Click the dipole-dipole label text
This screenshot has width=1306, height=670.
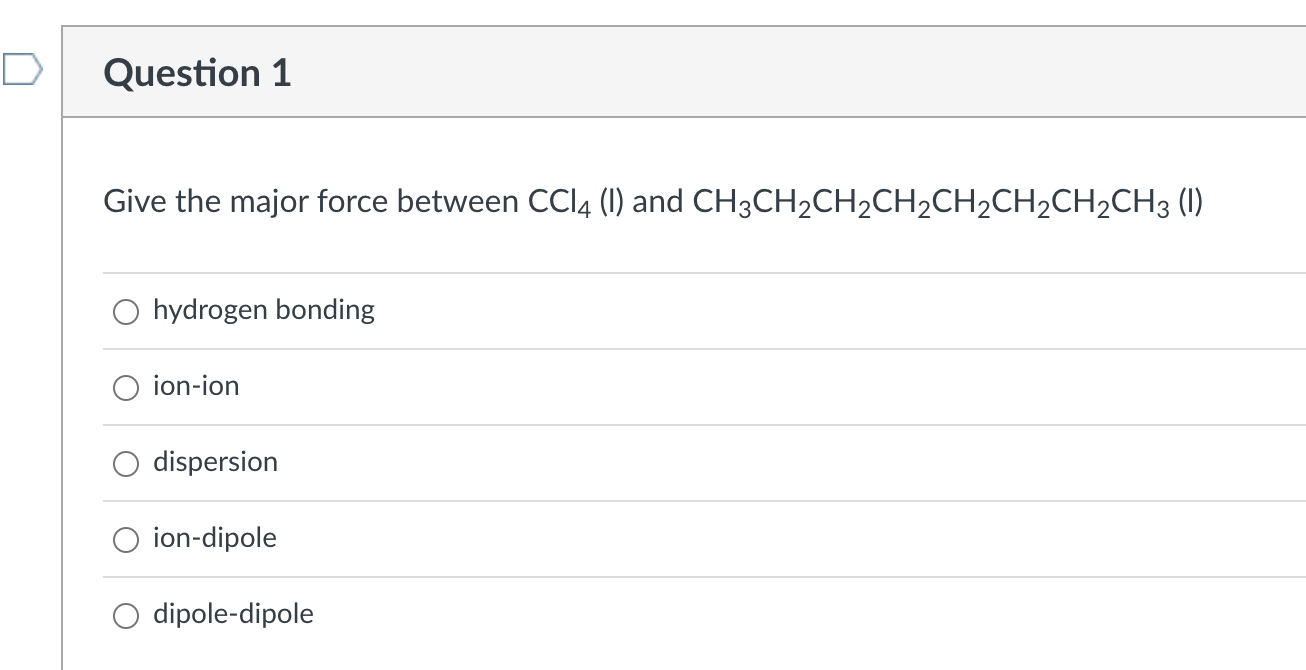click(232, 614)
